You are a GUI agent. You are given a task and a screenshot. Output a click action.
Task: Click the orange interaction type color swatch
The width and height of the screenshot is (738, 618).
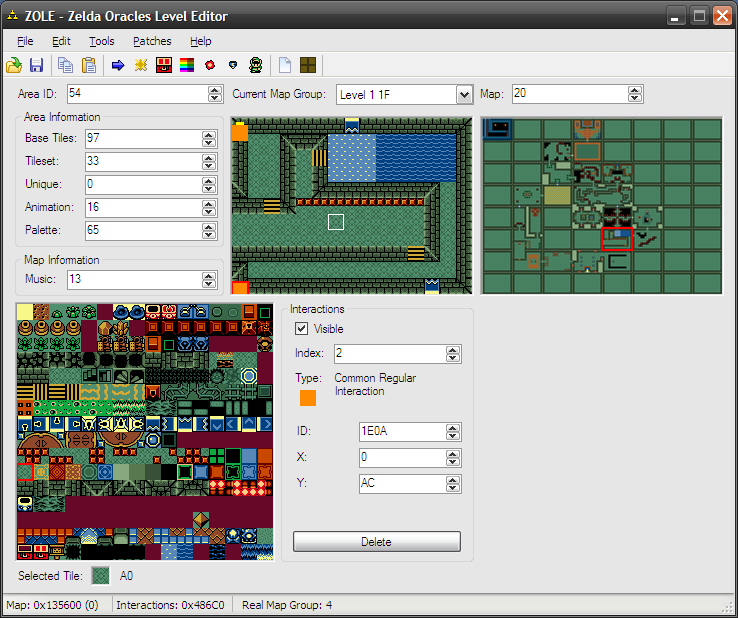click(x=308, y=397)
